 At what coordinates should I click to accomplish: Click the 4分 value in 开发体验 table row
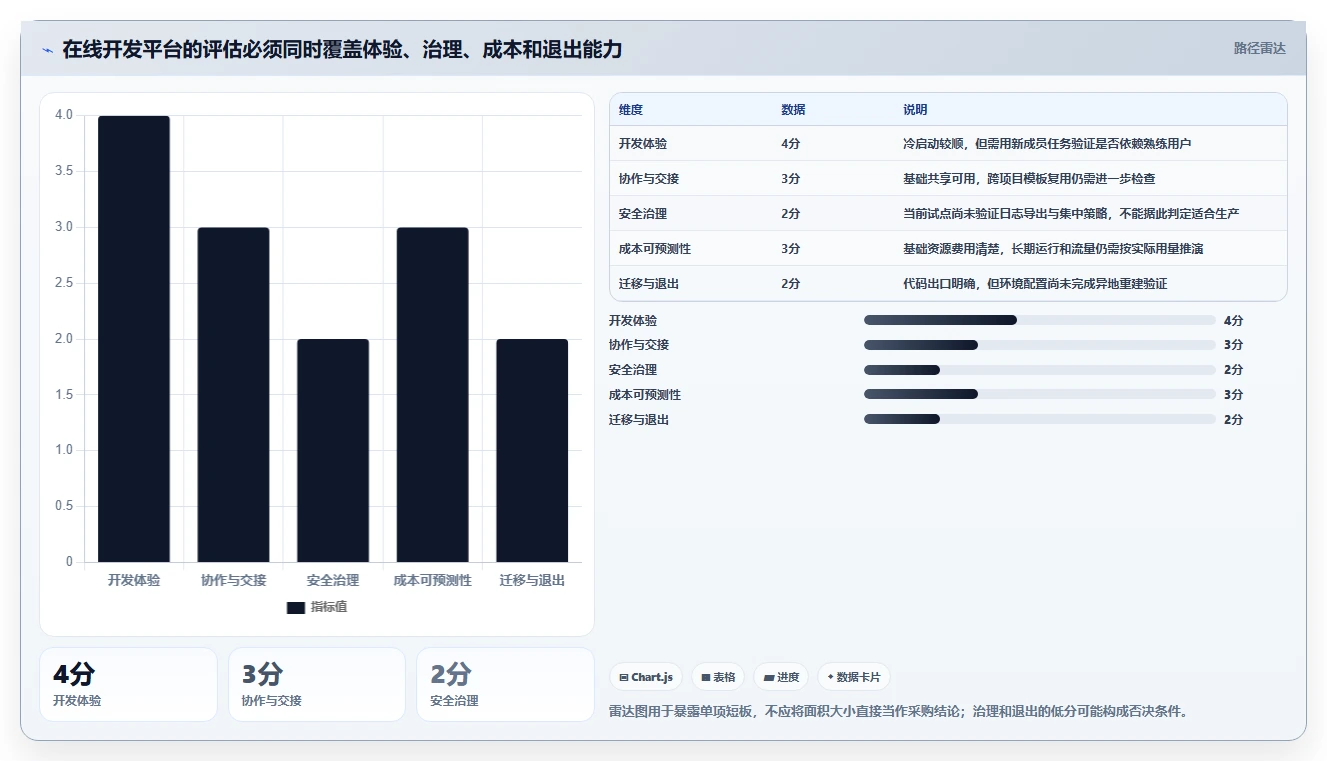tap(791, 144)
